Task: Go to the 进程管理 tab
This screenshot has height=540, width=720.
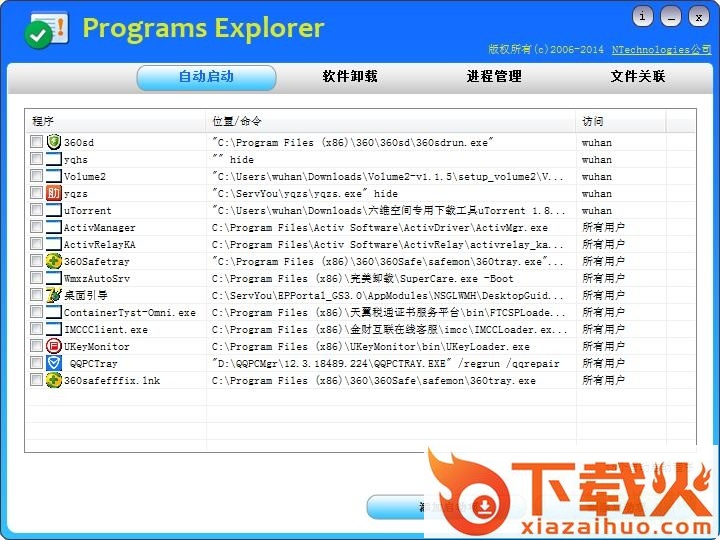Action: pos(494,77)
